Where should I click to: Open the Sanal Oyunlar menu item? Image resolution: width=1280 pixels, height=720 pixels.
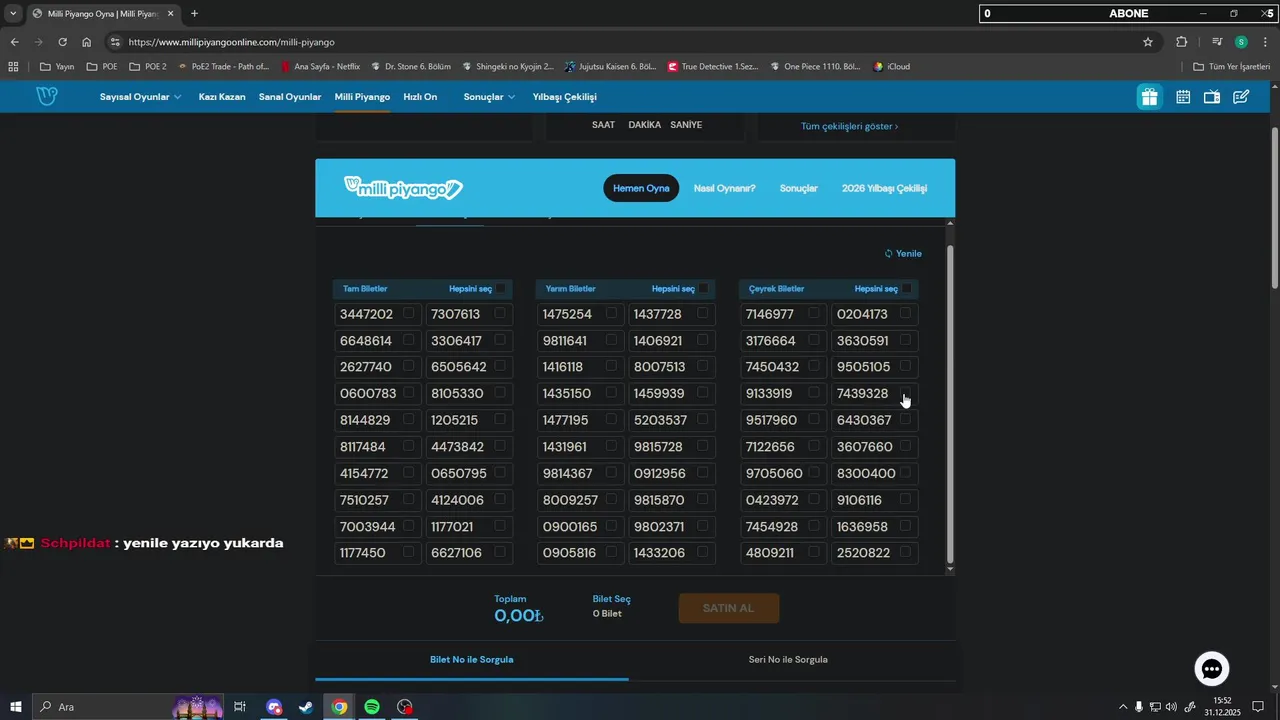[290, 97]
